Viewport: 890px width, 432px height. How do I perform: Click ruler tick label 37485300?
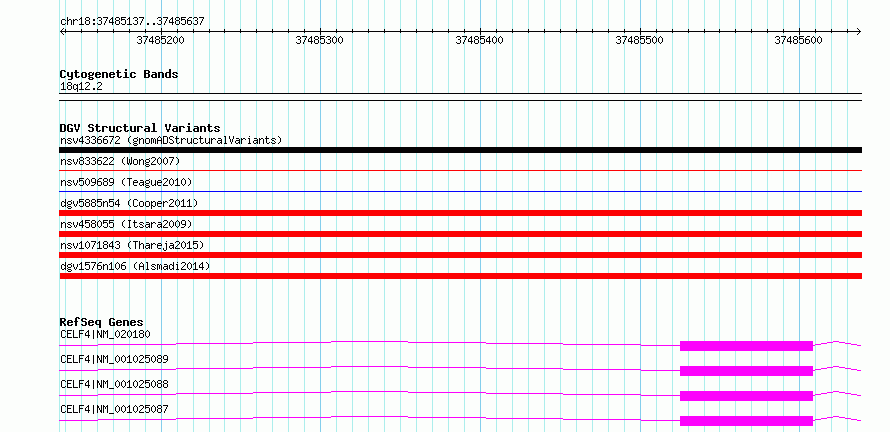point(320,40)
